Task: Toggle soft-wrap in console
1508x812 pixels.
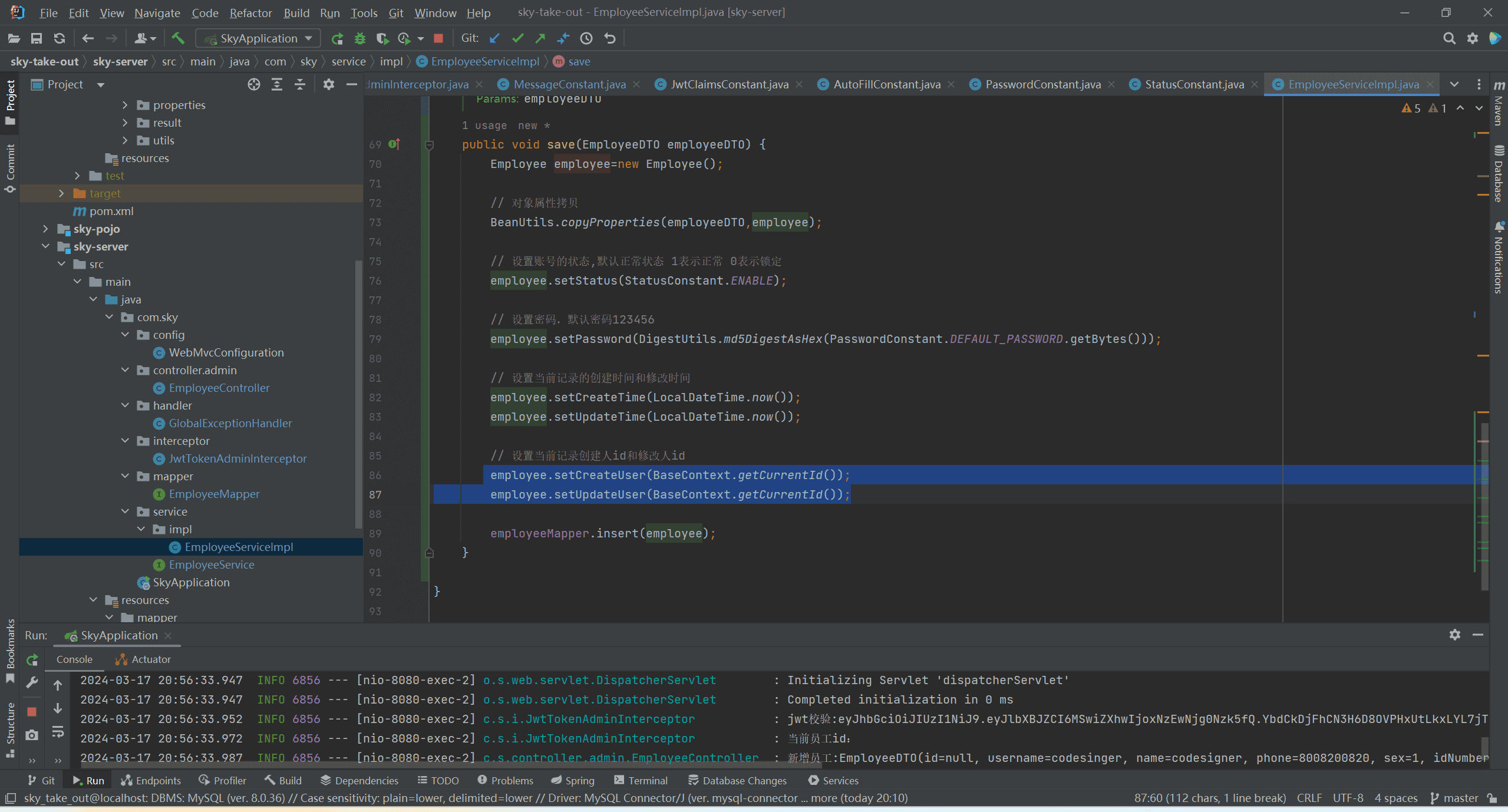Action: click(58, 732)
